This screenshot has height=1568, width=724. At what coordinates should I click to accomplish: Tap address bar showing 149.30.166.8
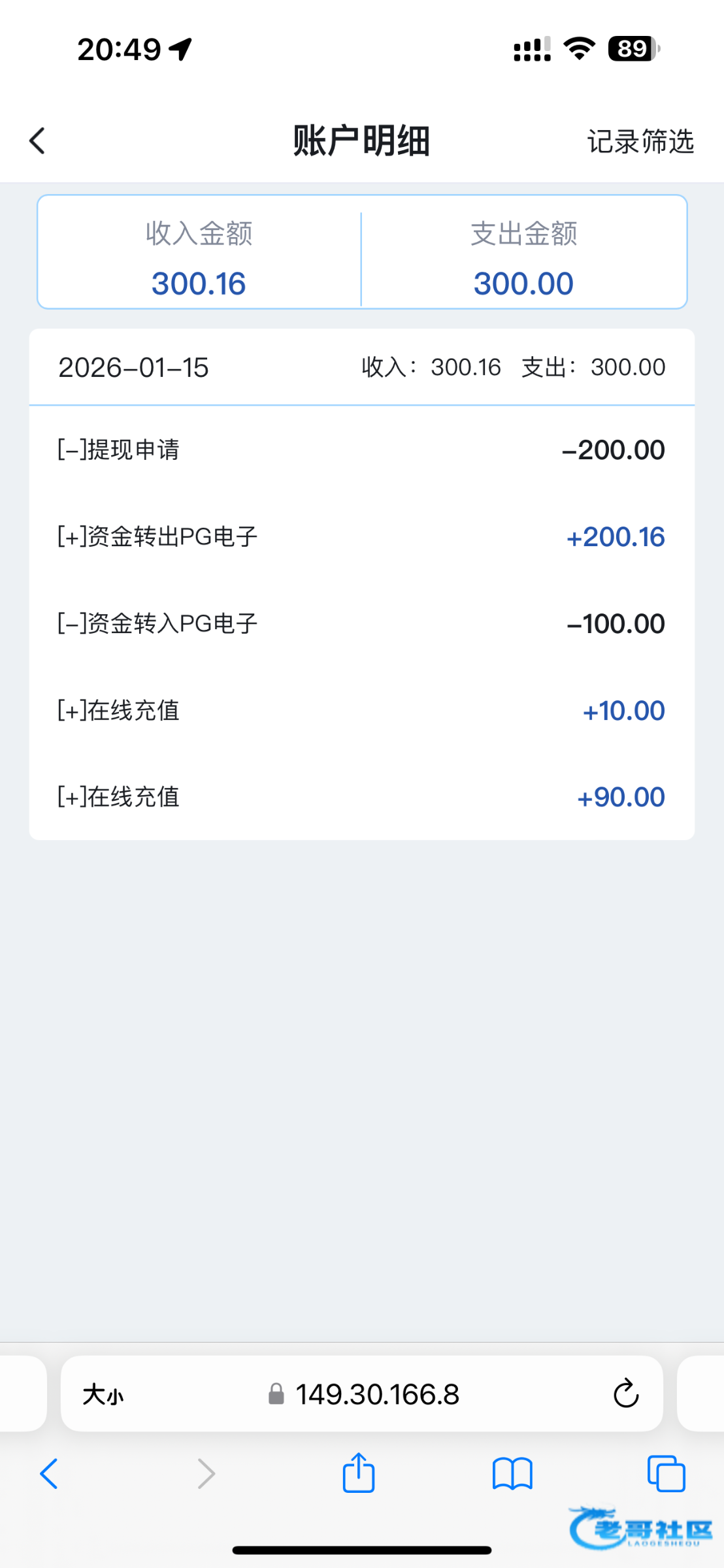(377, 1395)
